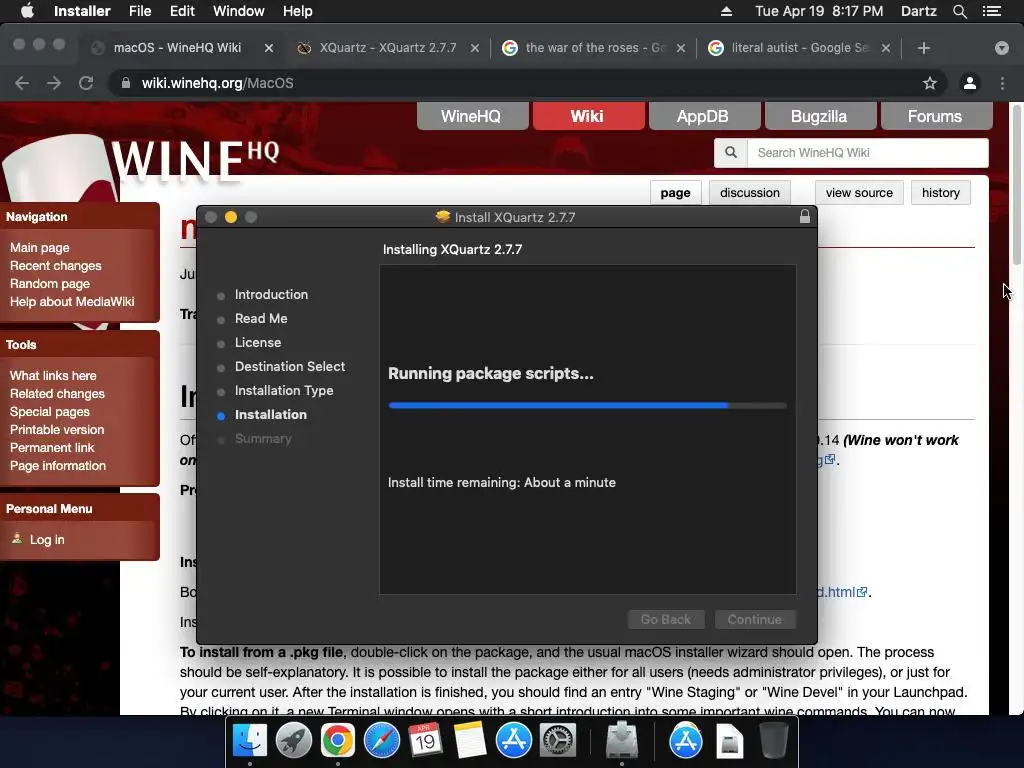Screen dimensions: 1024x768
Task: Open the Printable version link
Action: coord(57,430)
